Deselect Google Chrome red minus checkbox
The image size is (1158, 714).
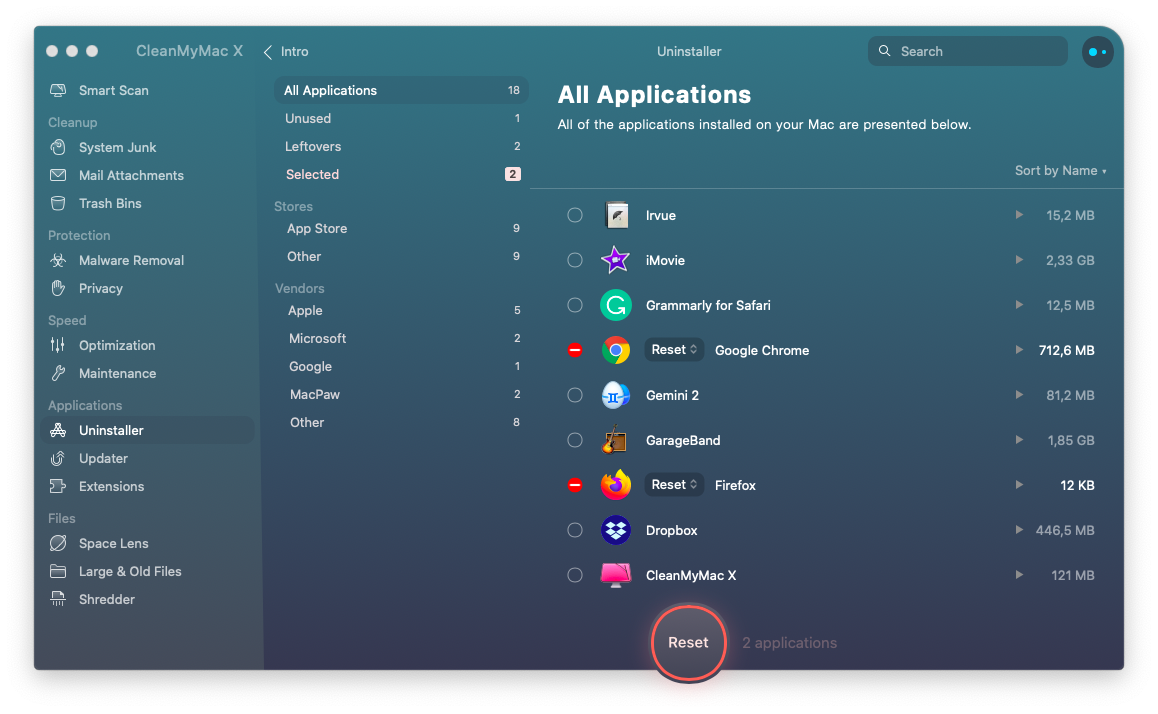575,350
